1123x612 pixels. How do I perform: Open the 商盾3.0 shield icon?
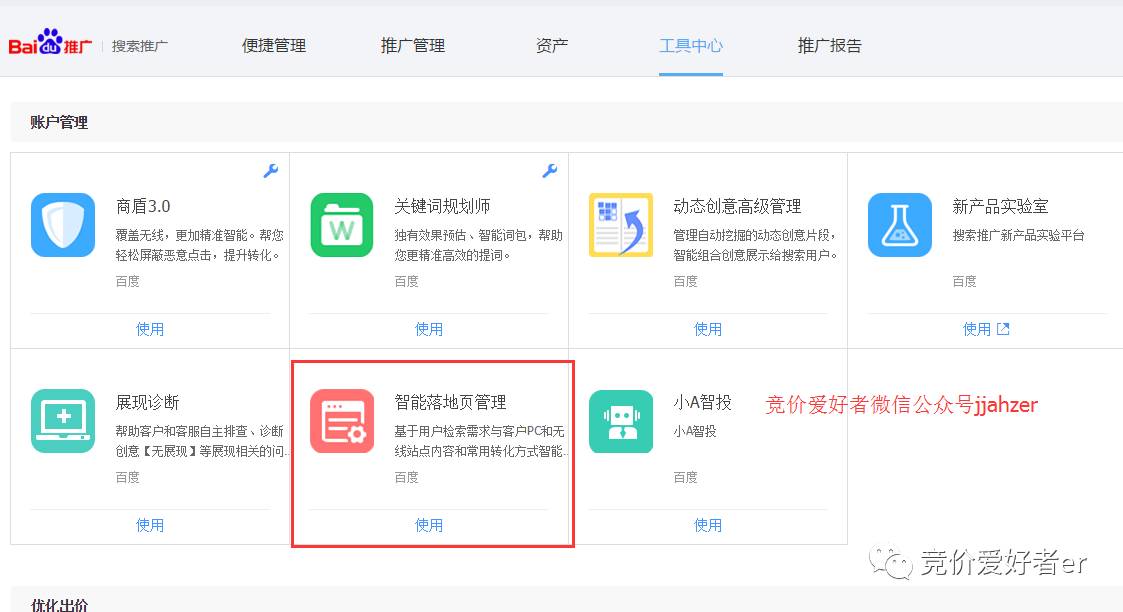pos(63,225)
